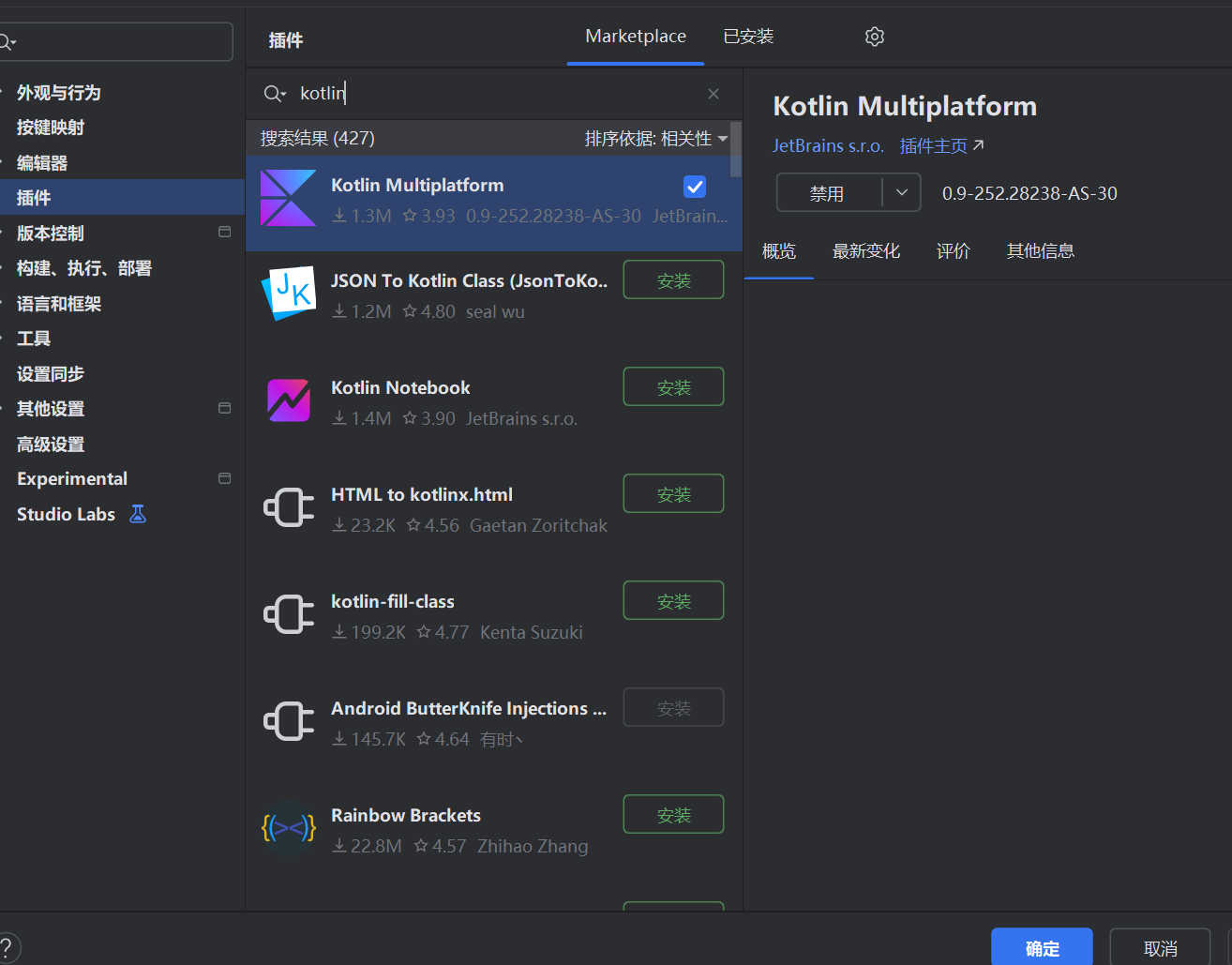
Task: Select 构建、执行、部署 in settings tree
Action: [83, 268]
